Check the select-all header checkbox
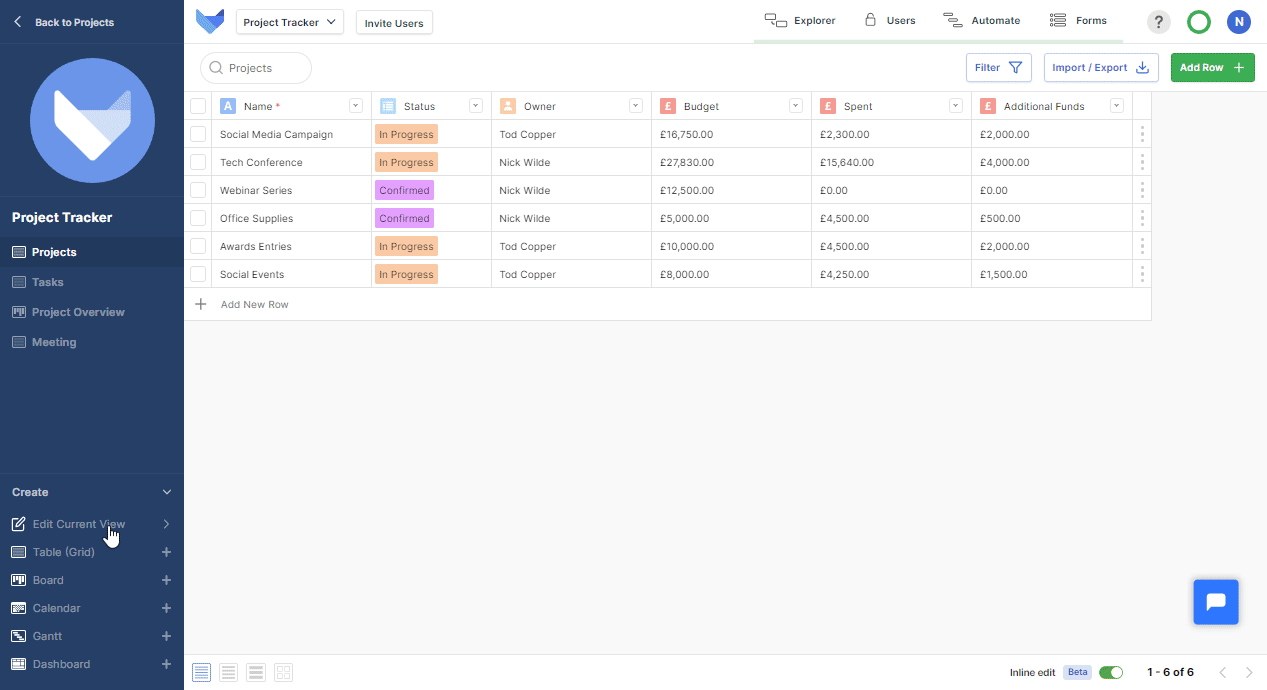The image size is (1267, 690). tap(198, 106)
